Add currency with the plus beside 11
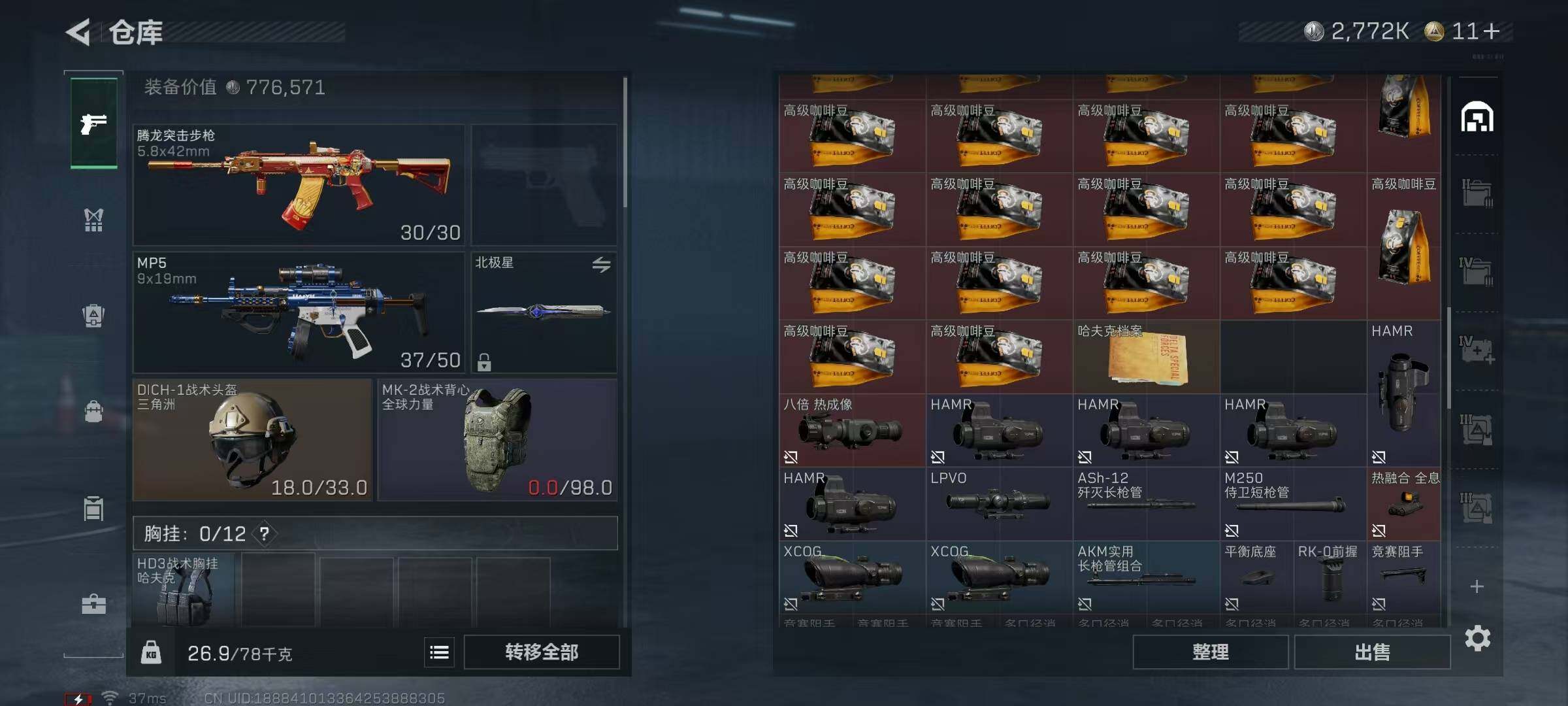 click(x=1492, y=31)
